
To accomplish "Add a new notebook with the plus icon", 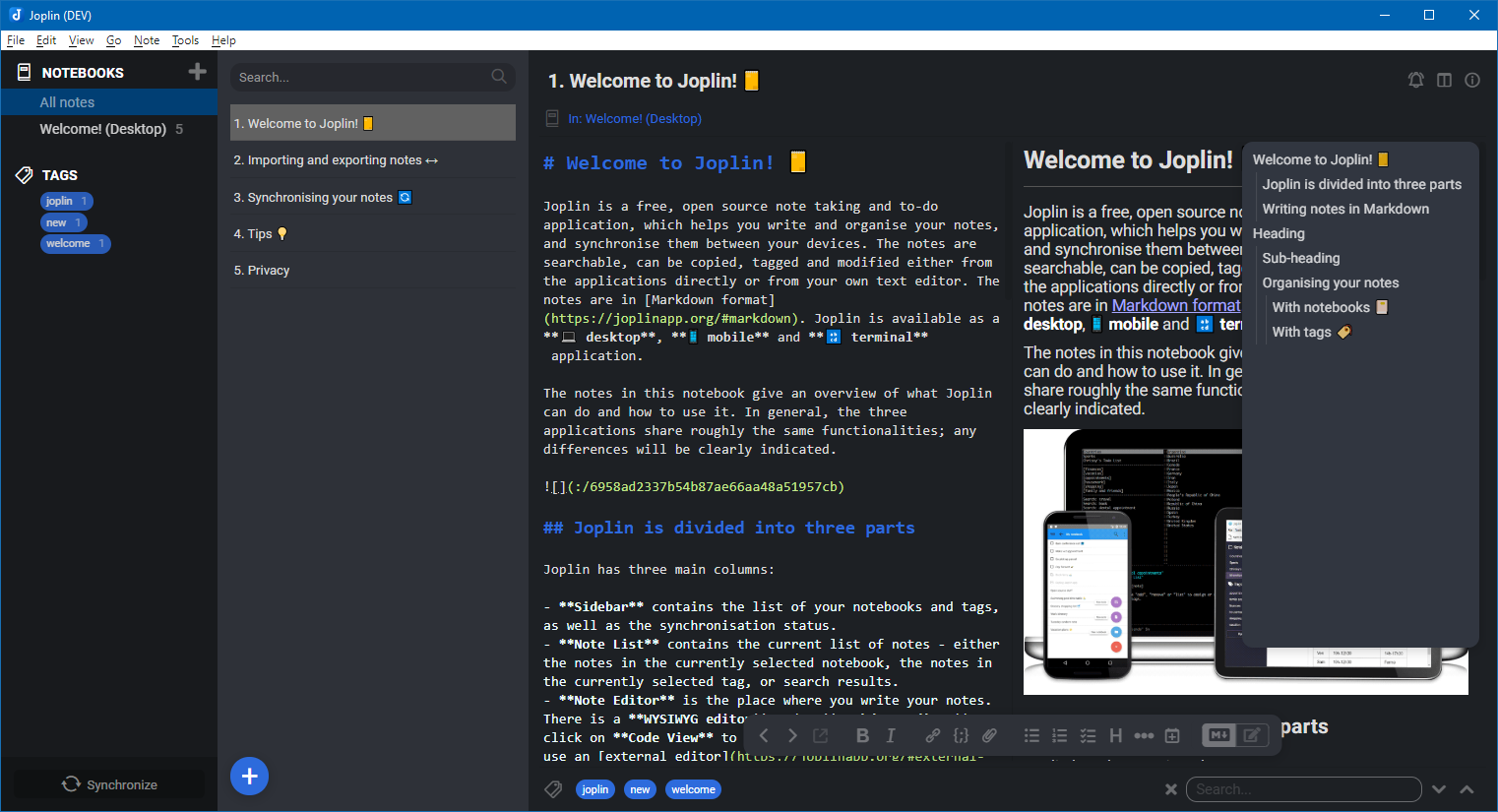I will pos(197,72).
